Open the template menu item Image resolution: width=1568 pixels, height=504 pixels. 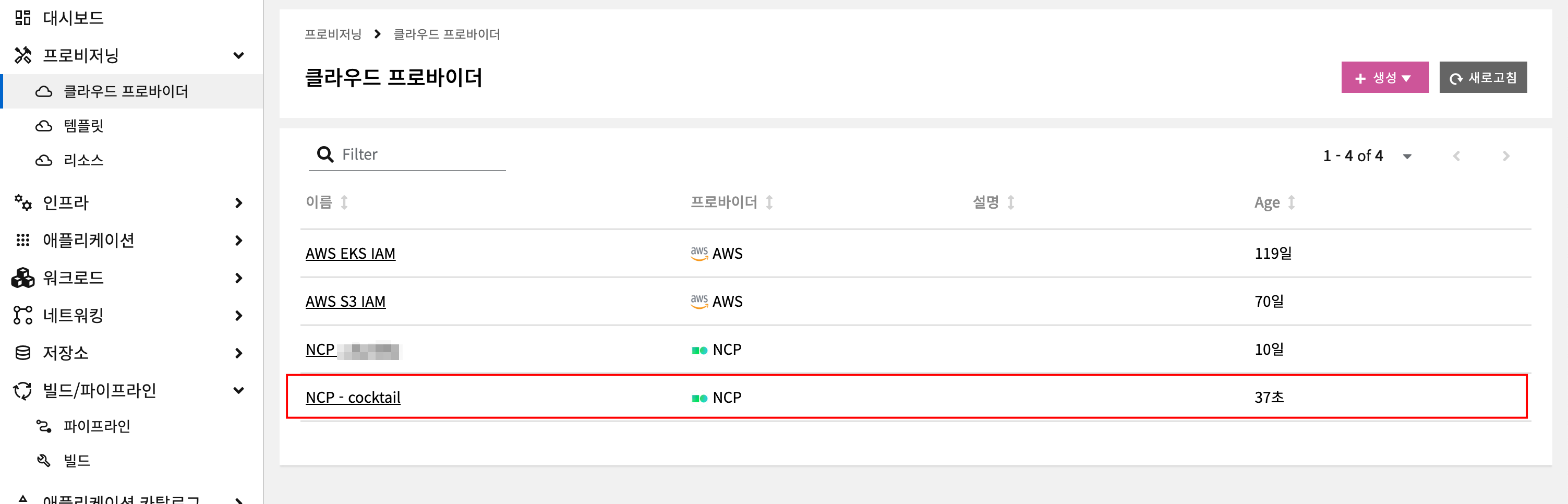[x=83, y=126]
